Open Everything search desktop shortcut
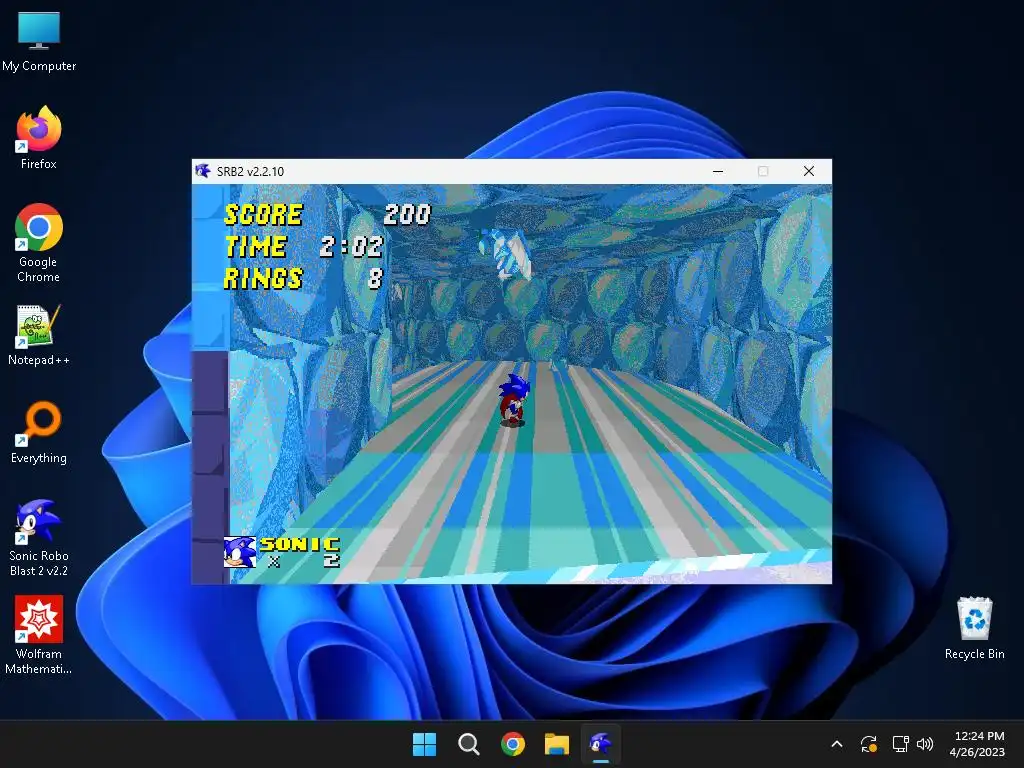The width and height of the screenshot is (1024, 768). (39, 432)
